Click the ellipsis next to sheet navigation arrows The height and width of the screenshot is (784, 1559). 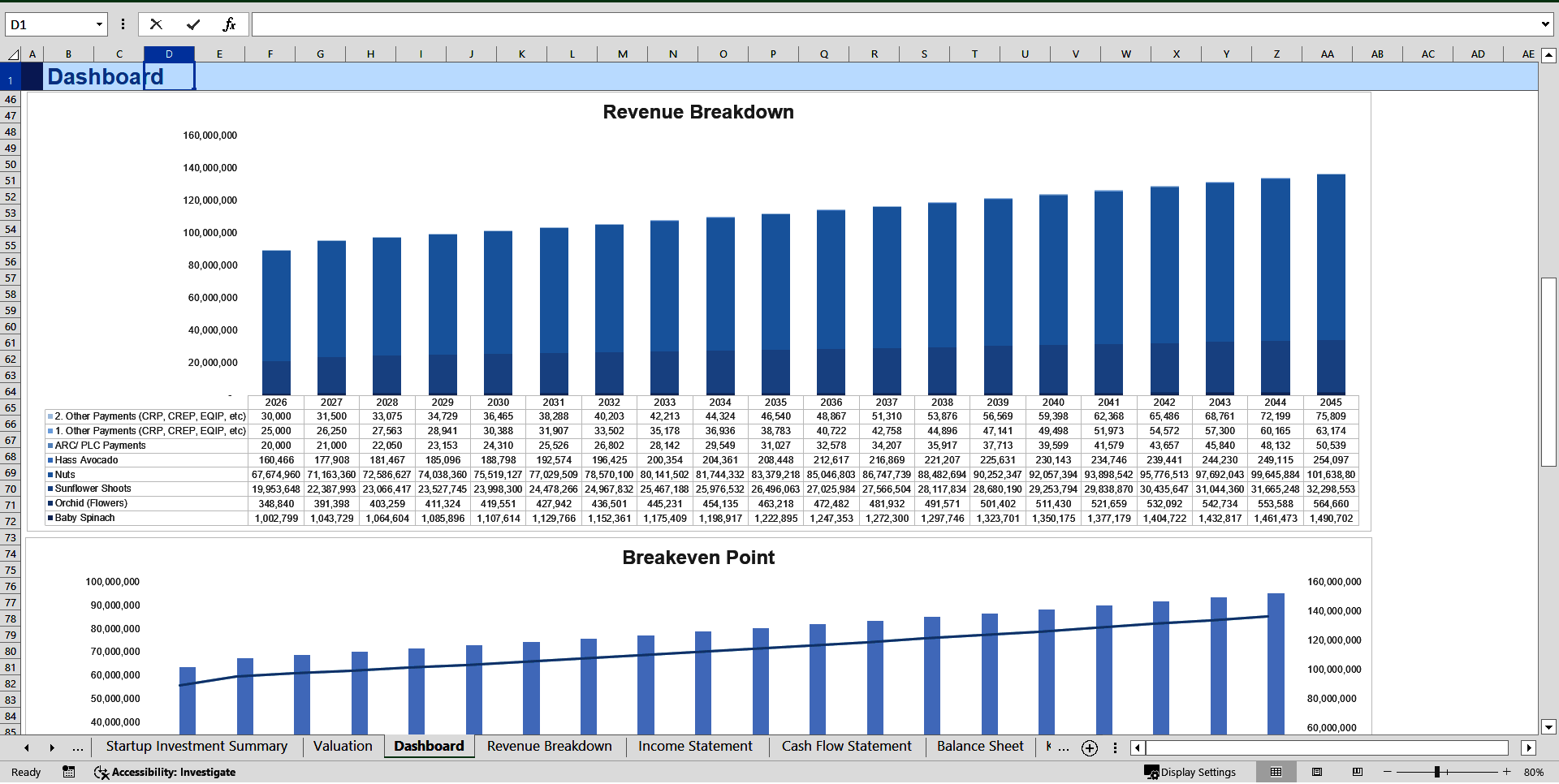(77, 747)
